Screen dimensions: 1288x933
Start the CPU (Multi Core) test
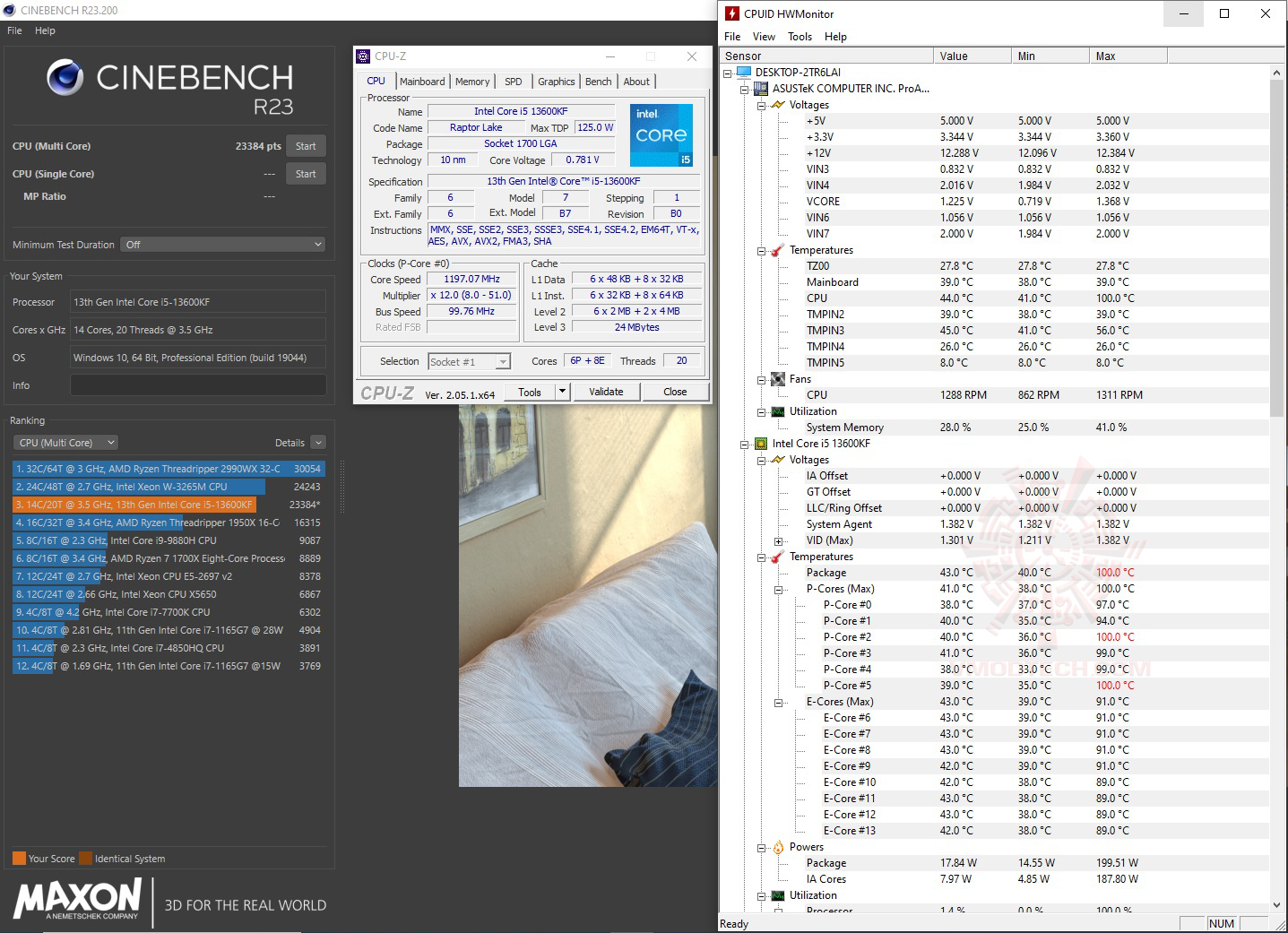306,146
